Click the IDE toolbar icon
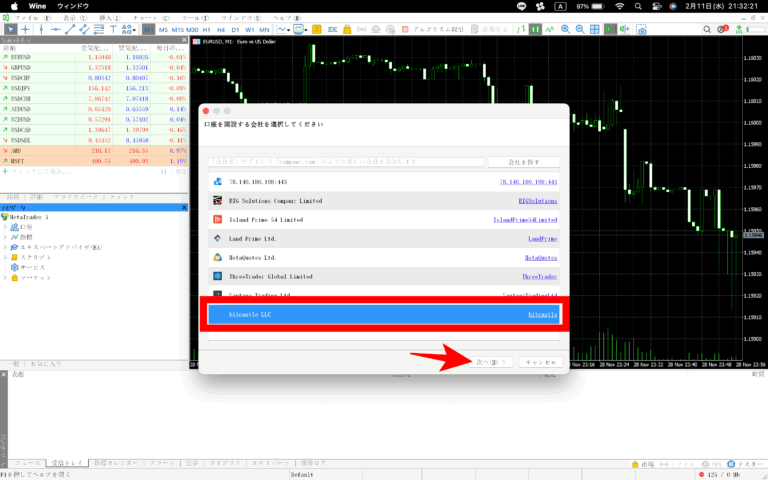Image resolution: width=768 pixels, height=480 pixels. 332,30
